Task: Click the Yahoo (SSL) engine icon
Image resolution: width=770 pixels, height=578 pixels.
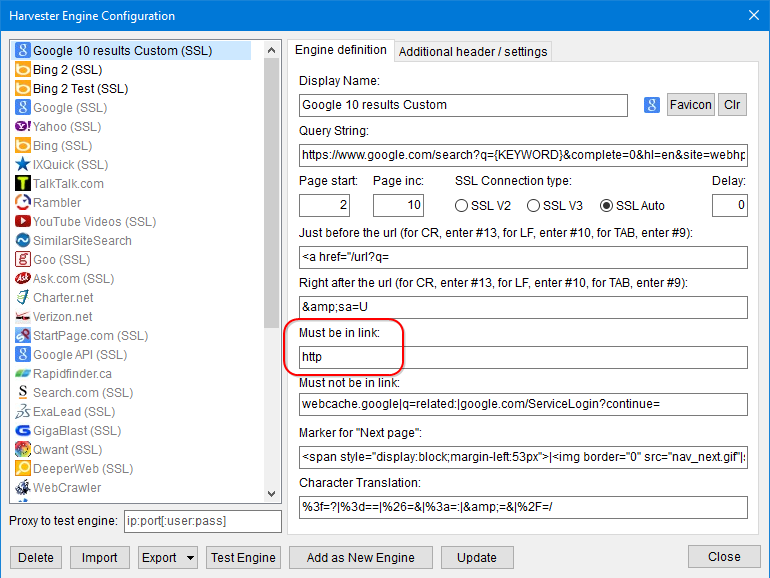Action: (23, 127)
